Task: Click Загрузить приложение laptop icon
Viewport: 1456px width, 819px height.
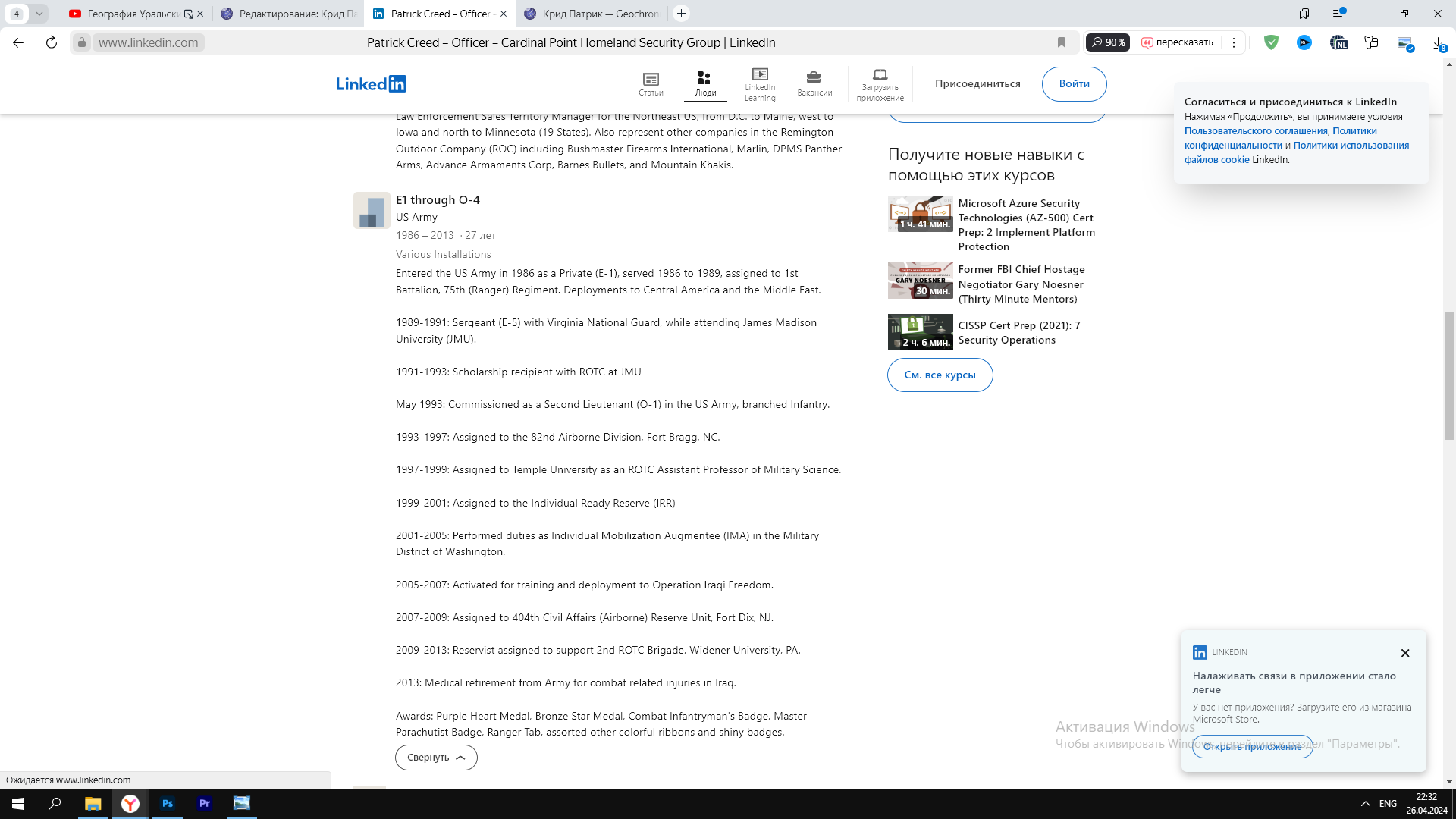Action: coord(880,75)
